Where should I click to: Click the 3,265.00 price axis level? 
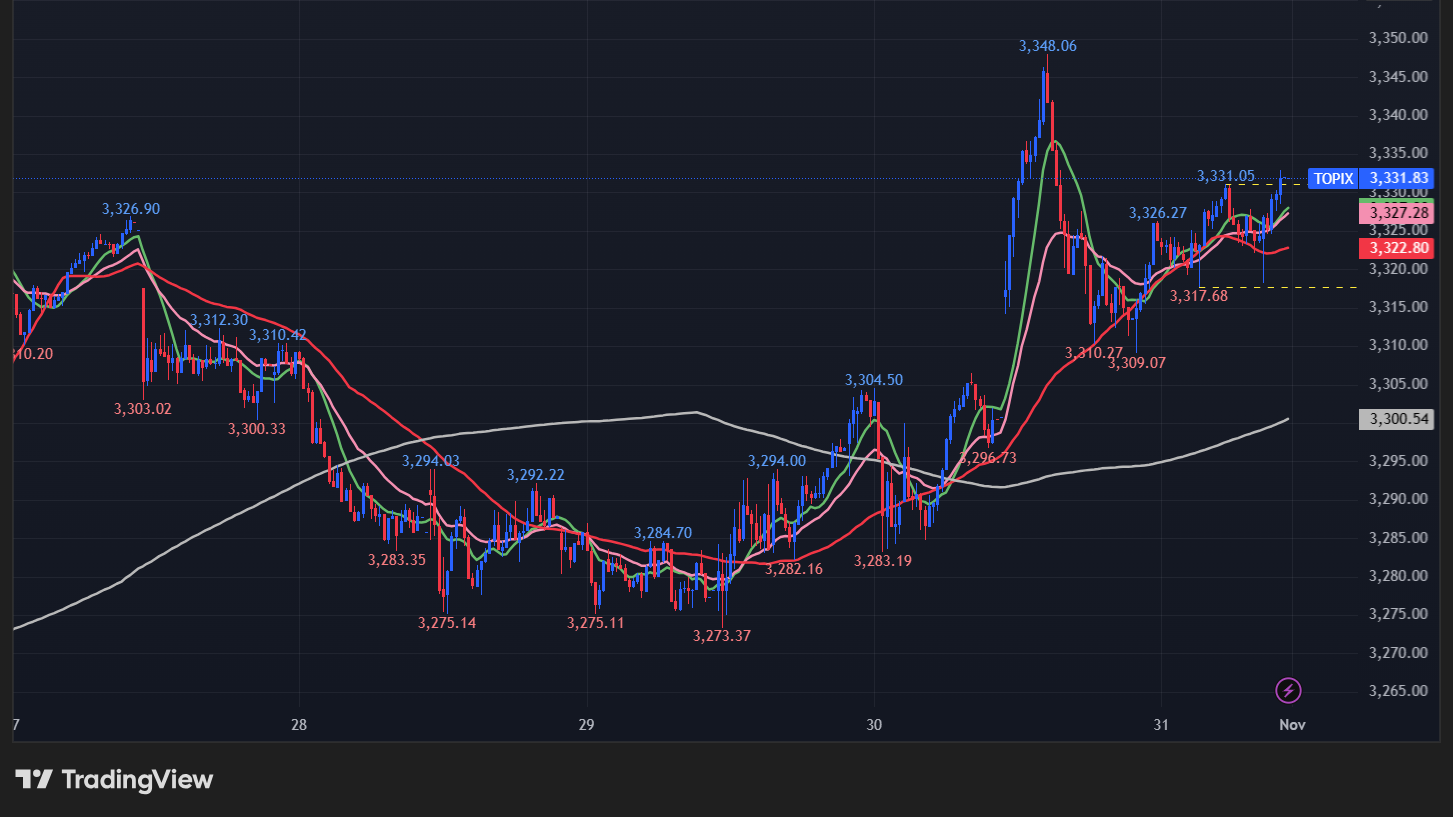1396,691
